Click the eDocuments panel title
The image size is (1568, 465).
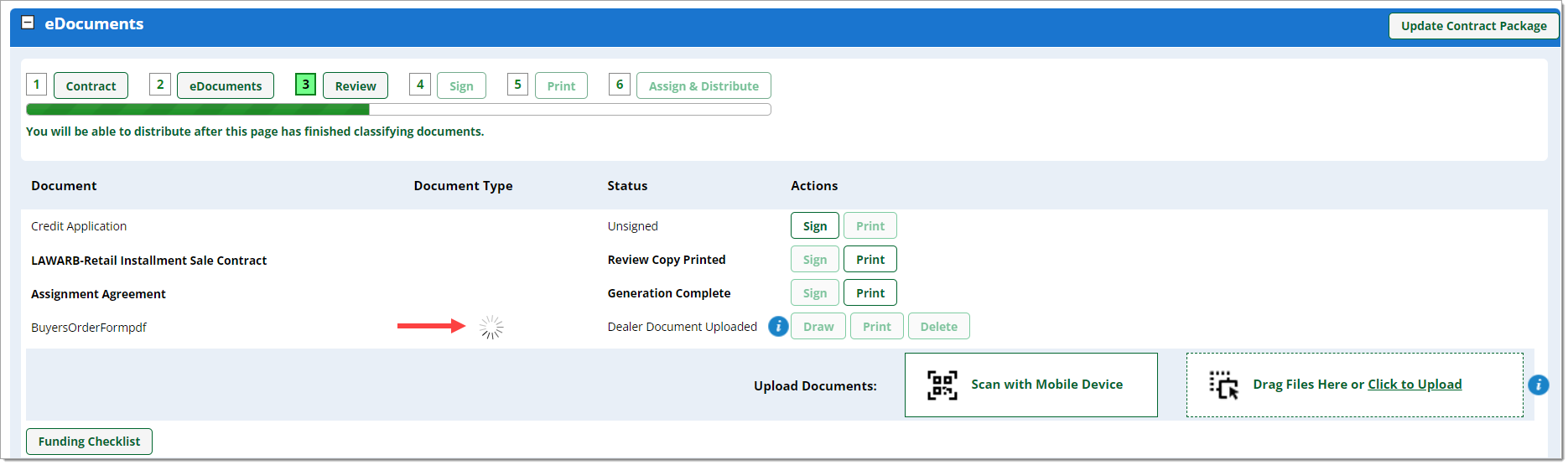point(94,24)
